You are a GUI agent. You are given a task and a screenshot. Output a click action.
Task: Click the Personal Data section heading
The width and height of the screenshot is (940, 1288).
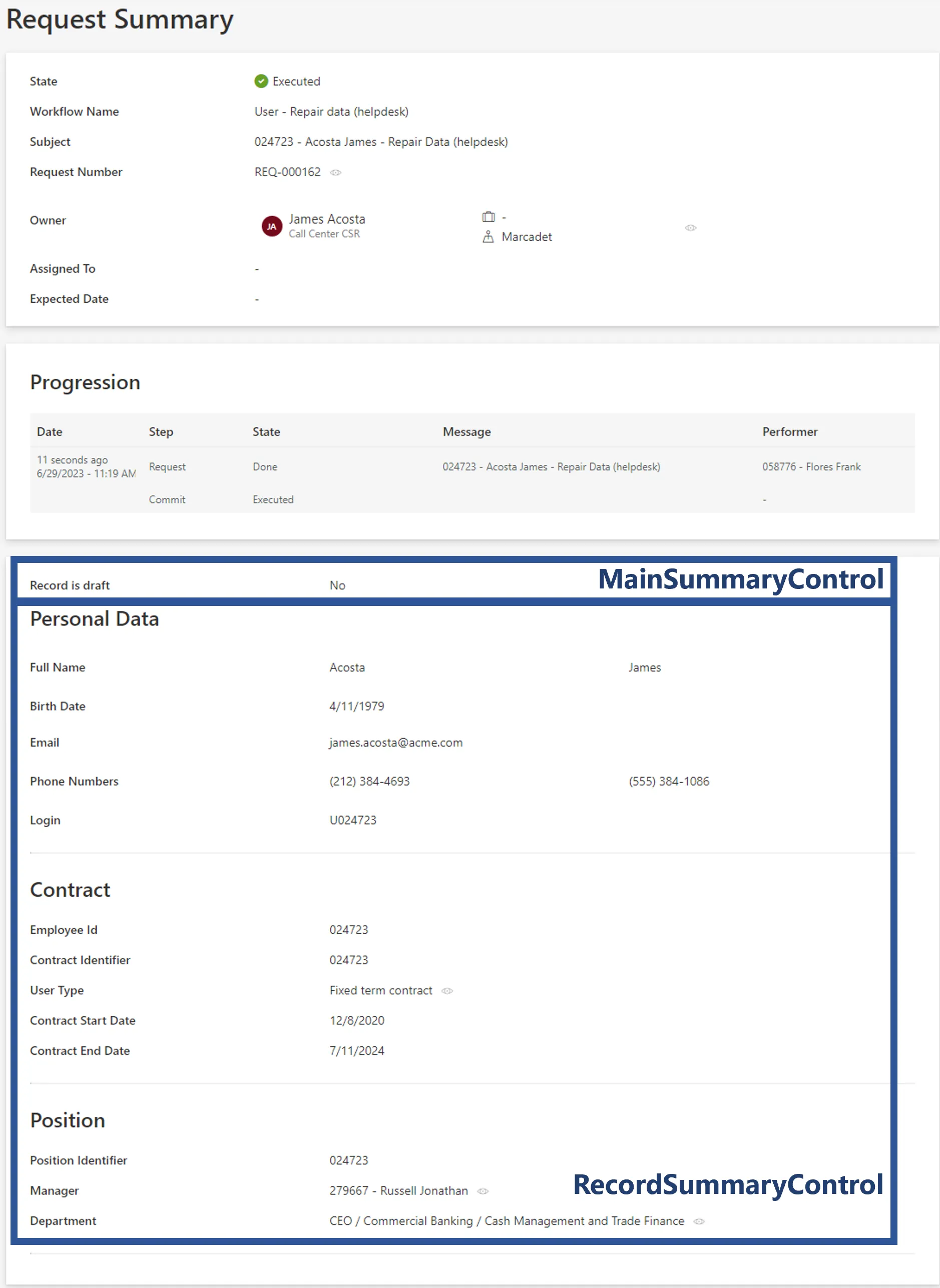coord(95,618)
